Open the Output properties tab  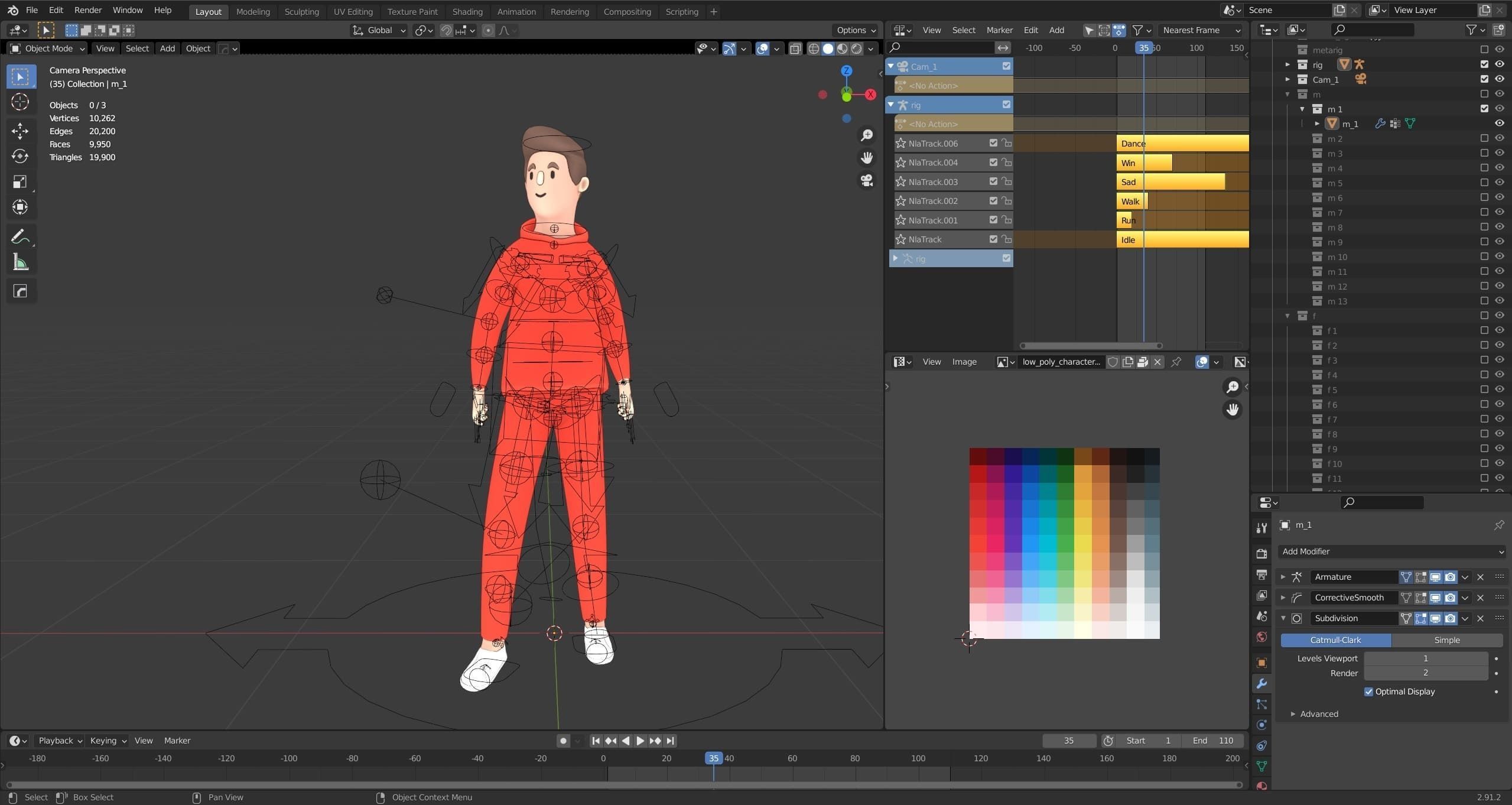coord(1261,574)
